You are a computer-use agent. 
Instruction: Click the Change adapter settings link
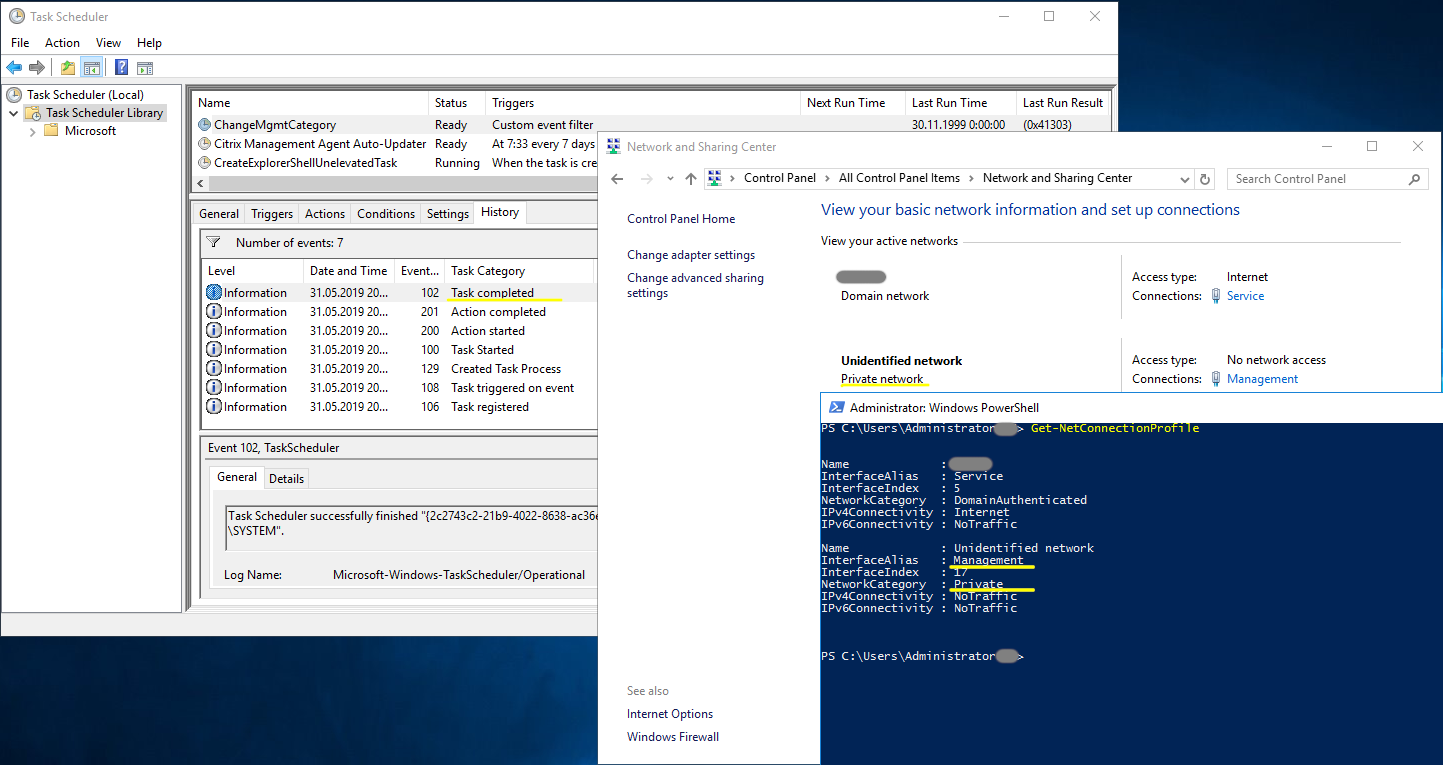(x=691, y=255)
